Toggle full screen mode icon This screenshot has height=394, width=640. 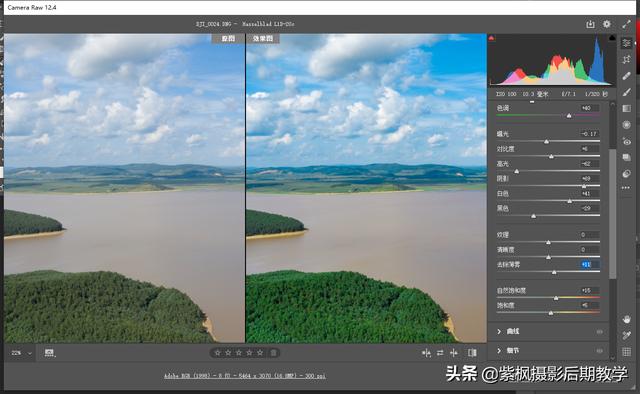coord(626,24)
